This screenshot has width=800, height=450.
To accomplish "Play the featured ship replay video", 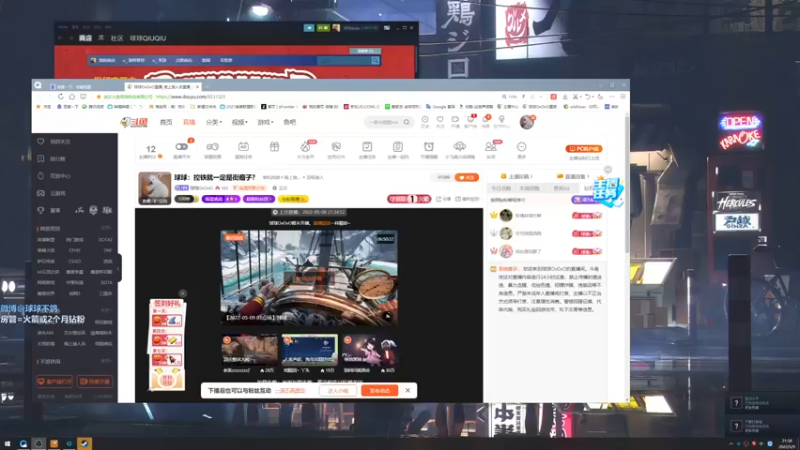I will (309, 278).
